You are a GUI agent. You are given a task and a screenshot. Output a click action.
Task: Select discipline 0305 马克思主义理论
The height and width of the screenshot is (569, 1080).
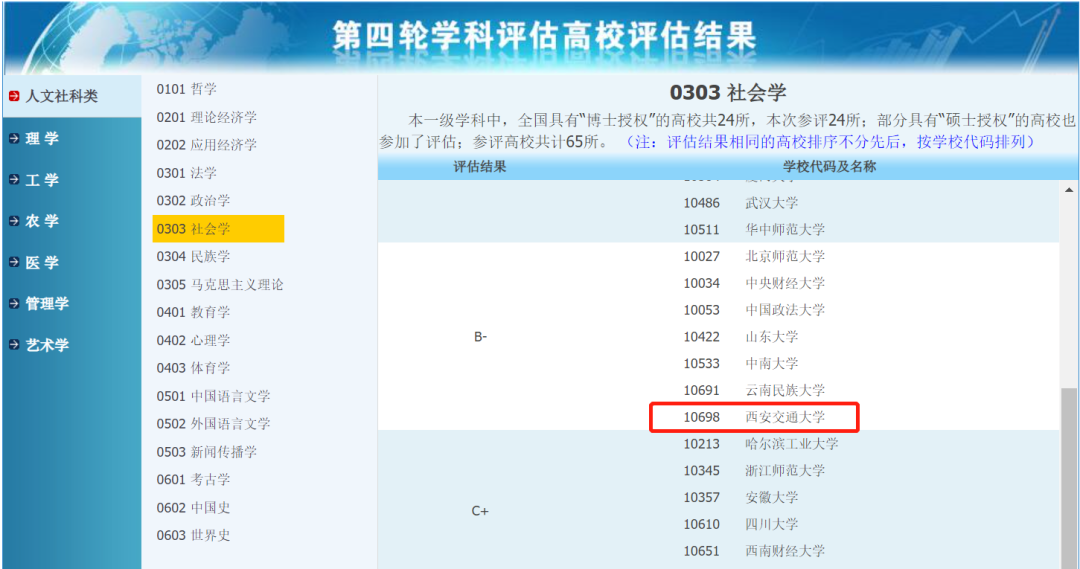[x=220, y=284]
